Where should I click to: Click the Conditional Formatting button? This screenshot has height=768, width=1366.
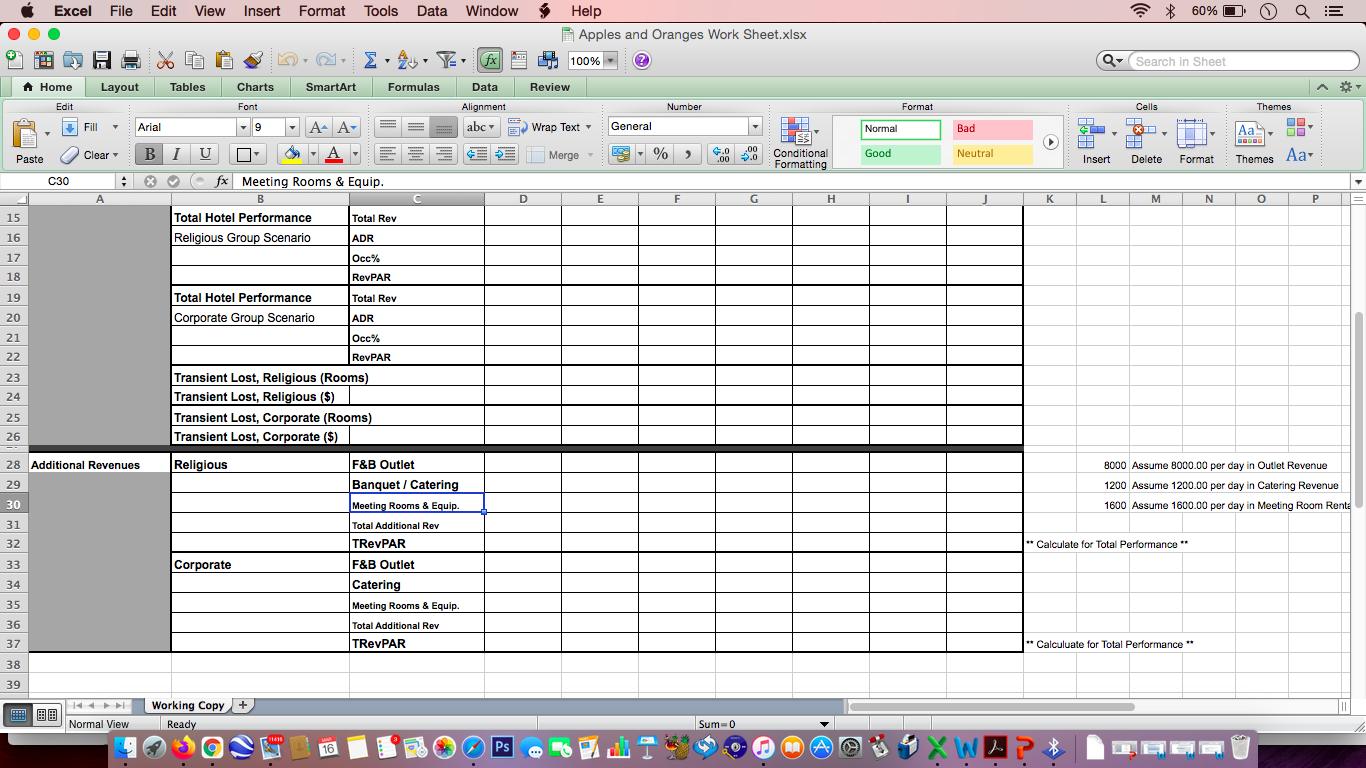tap(799, 137)
